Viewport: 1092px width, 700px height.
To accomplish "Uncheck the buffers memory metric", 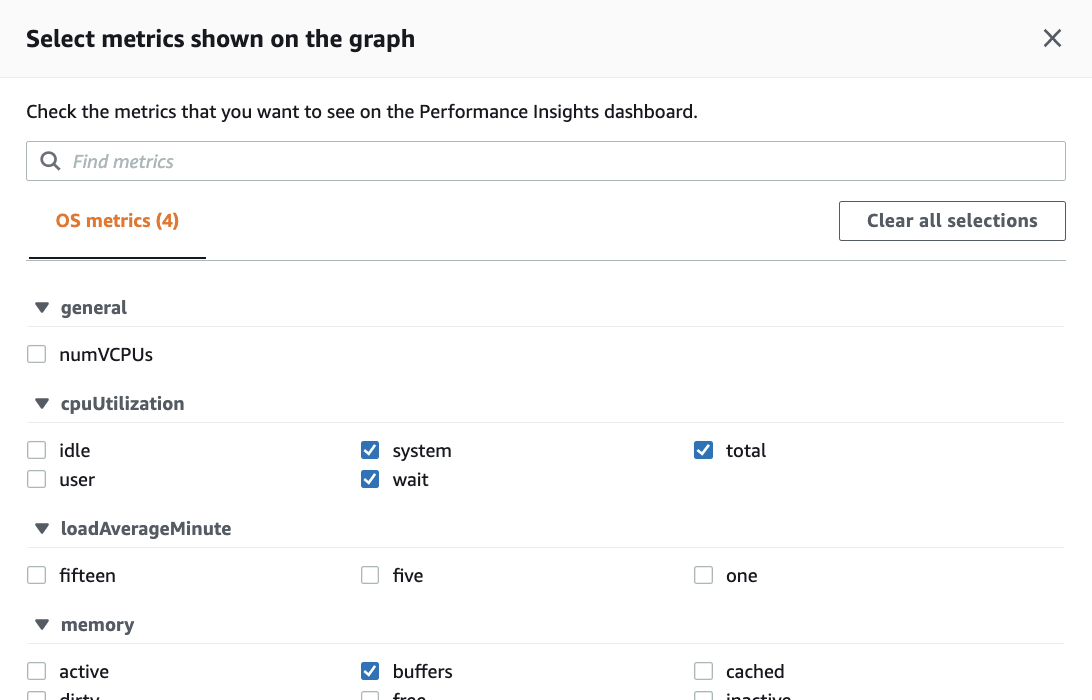I will pos(370,671).
